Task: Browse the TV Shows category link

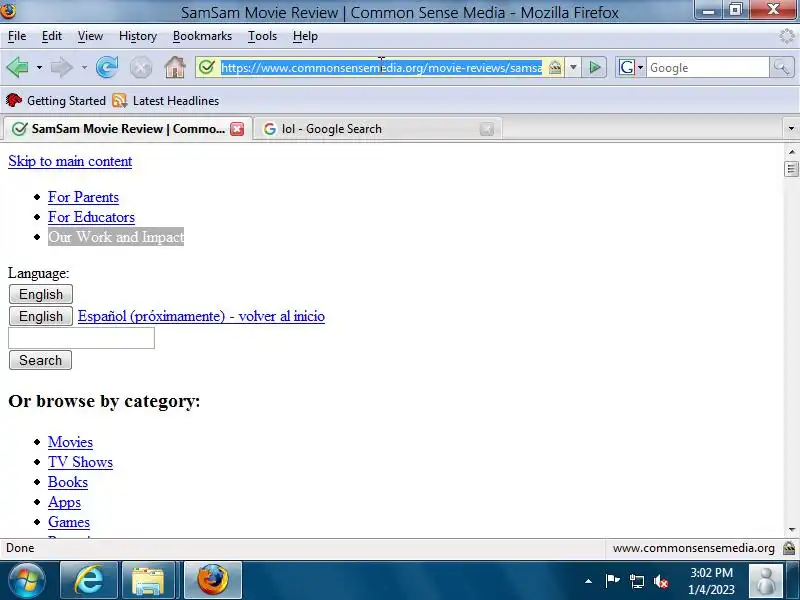Action: click(80, 462)
